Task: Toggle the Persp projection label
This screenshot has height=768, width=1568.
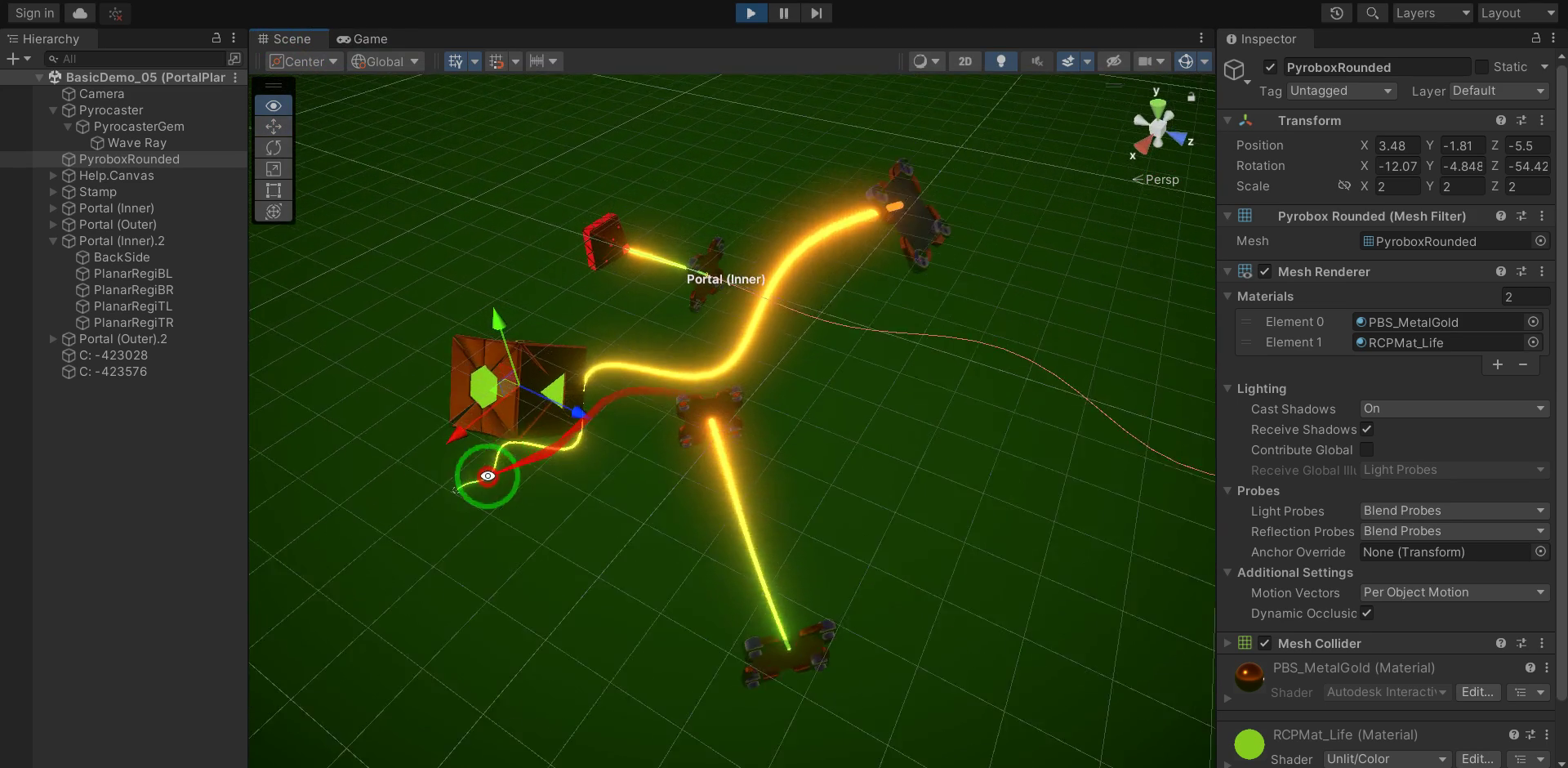Action: click(x=1156, y=180)
